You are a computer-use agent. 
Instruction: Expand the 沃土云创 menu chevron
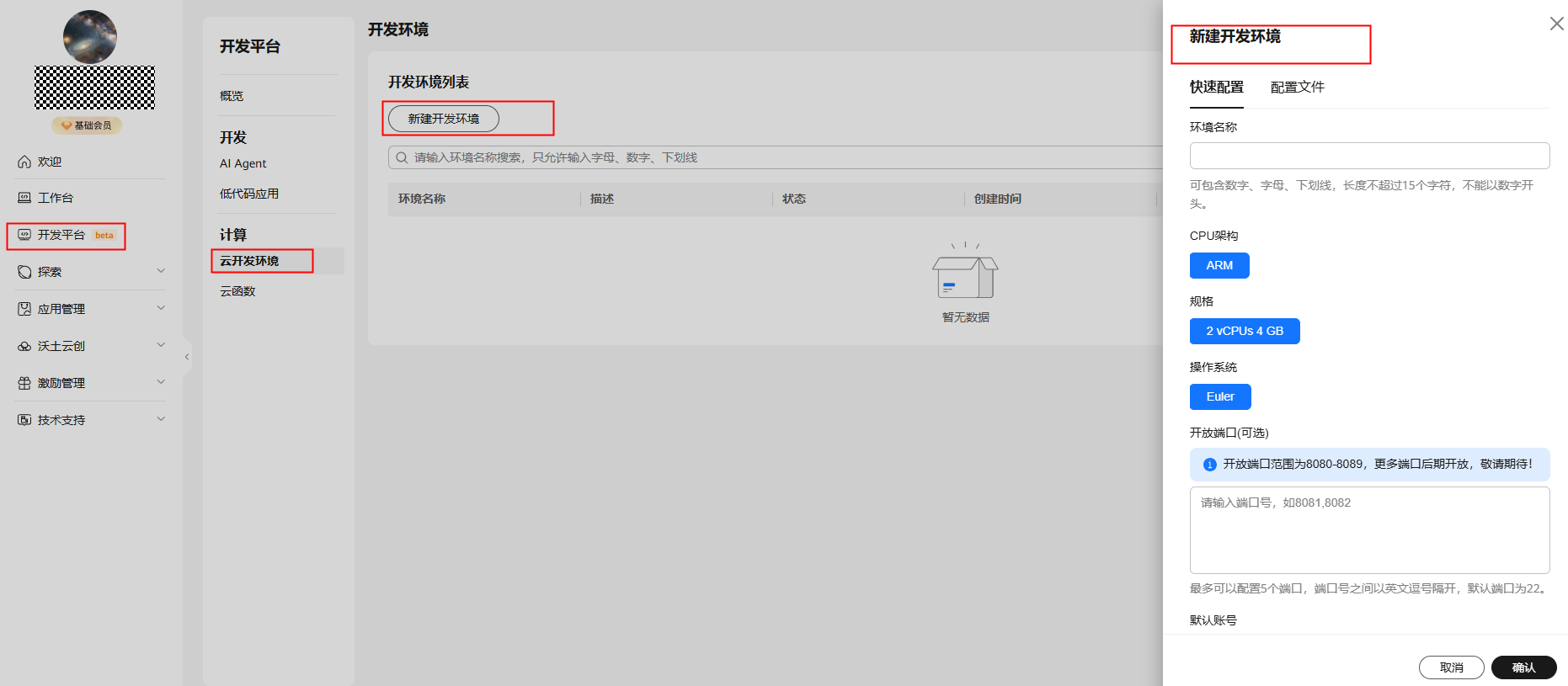161,345
